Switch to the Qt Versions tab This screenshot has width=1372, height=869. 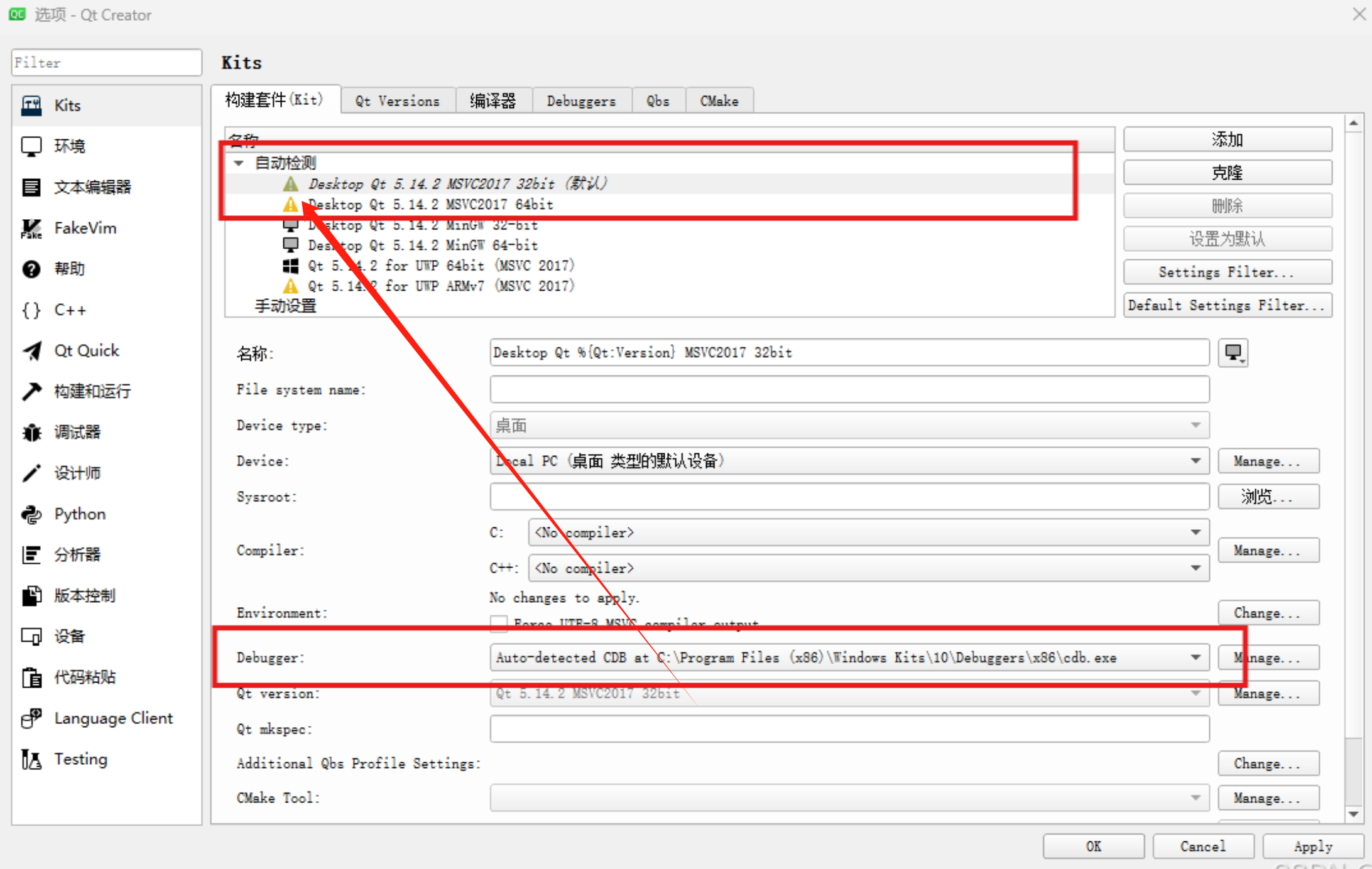pos(397,101)
